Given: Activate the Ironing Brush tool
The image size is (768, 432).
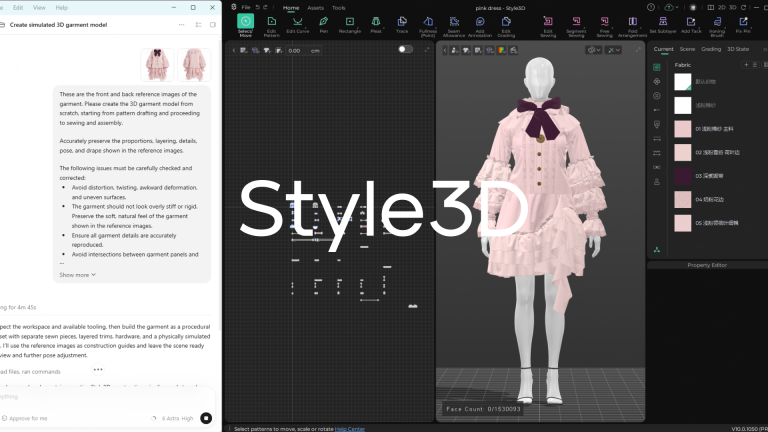Looking at the screenshot, I should coord(717,26).
